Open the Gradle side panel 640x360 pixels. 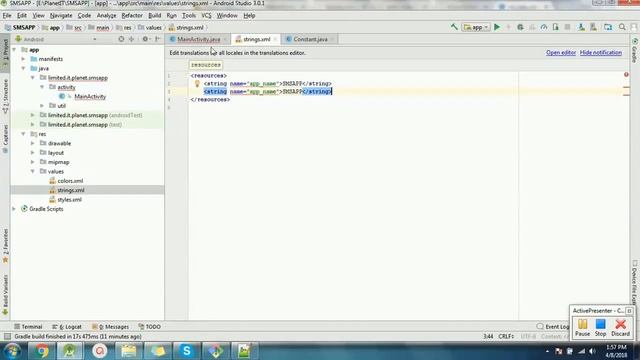coord(634,50)
